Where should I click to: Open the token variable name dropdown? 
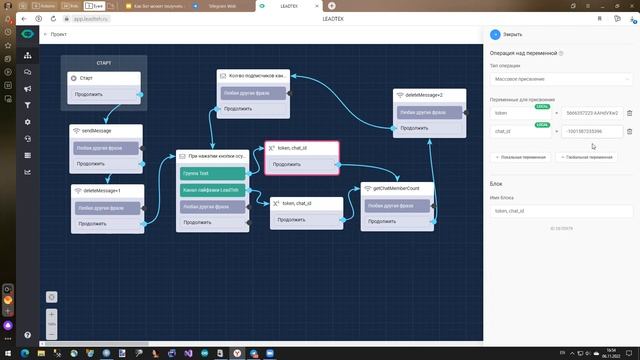[520, 113]
